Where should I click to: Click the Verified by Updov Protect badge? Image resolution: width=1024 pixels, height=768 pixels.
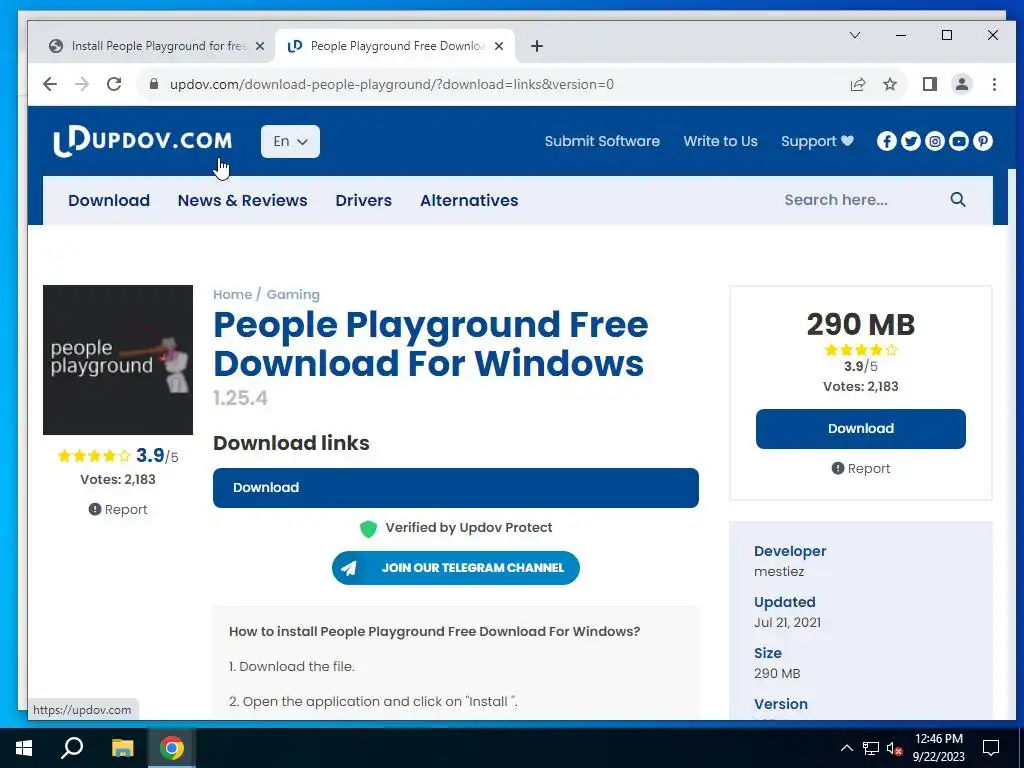[x=456, y=528]
